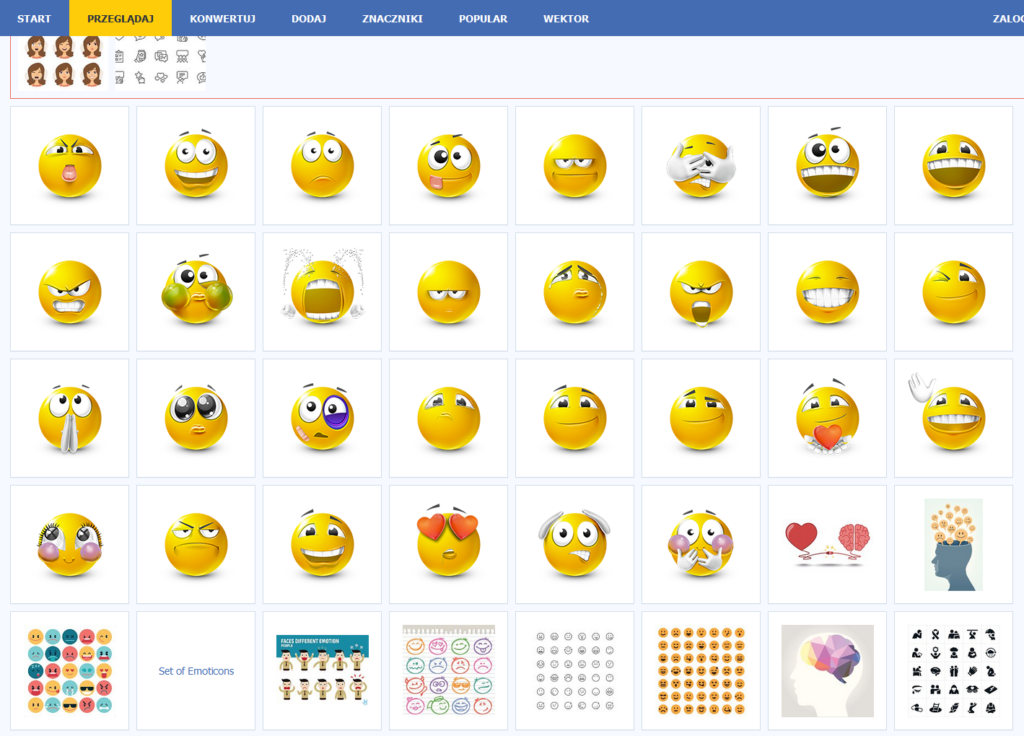This screenshot has width=1024, height=736.
Task: Open the START menu item
Action: pos(34,18)
